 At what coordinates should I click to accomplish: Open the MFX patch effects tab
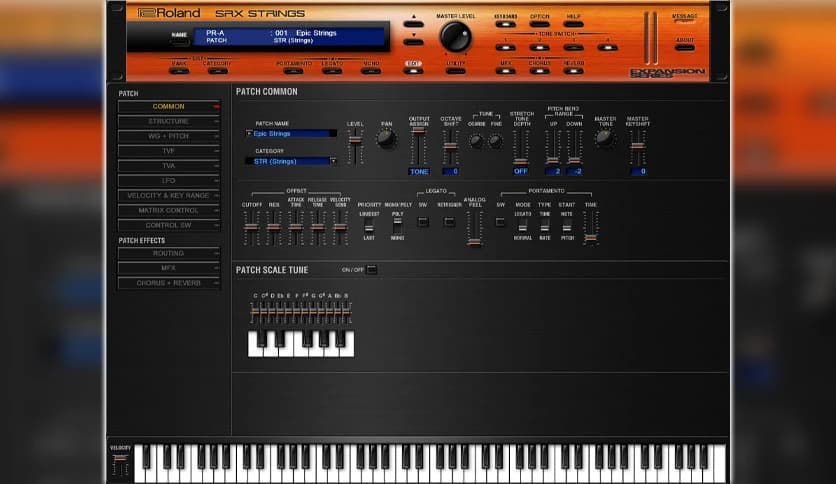pos(168,268)
